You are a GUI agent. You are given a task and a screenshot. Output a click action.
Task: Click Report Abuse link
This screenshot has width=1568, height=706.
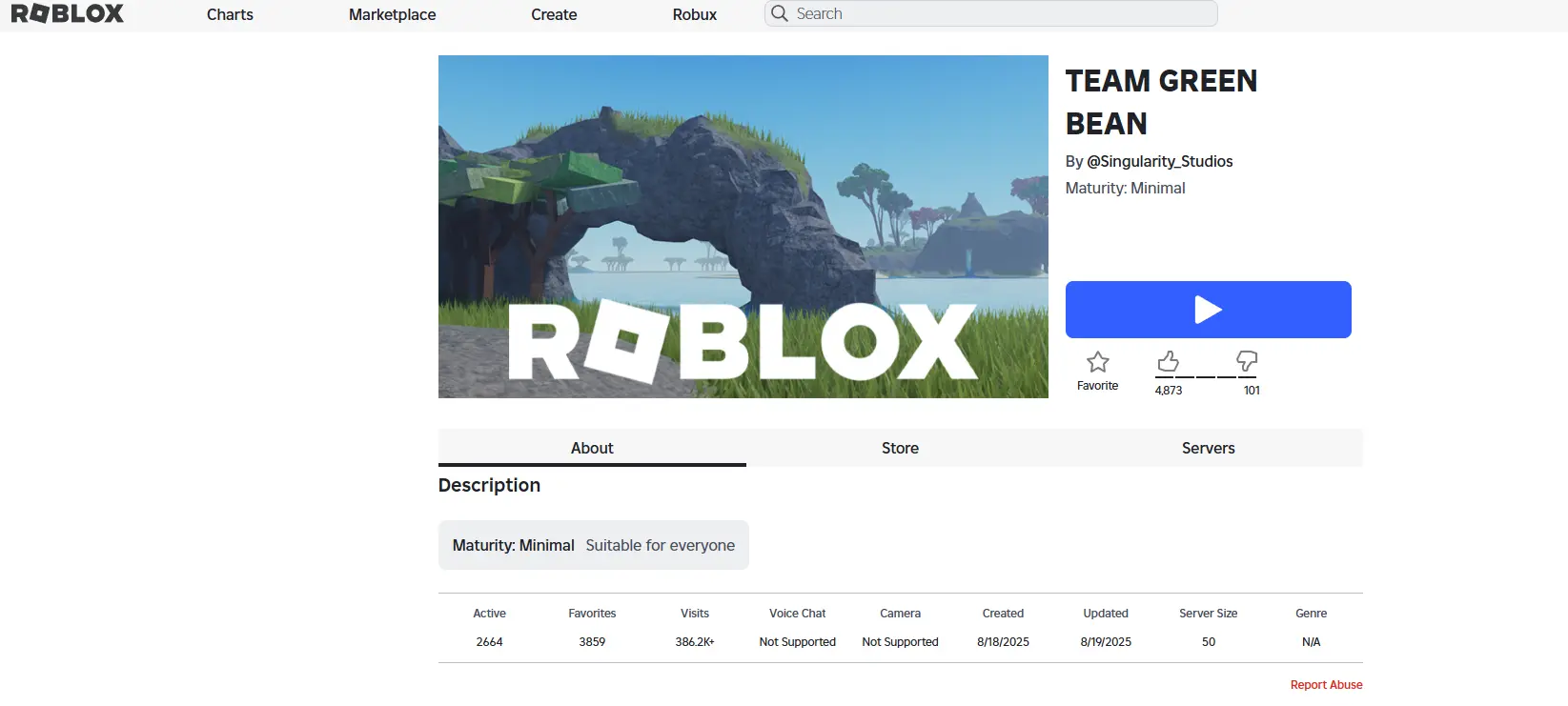coord(1326,685)
